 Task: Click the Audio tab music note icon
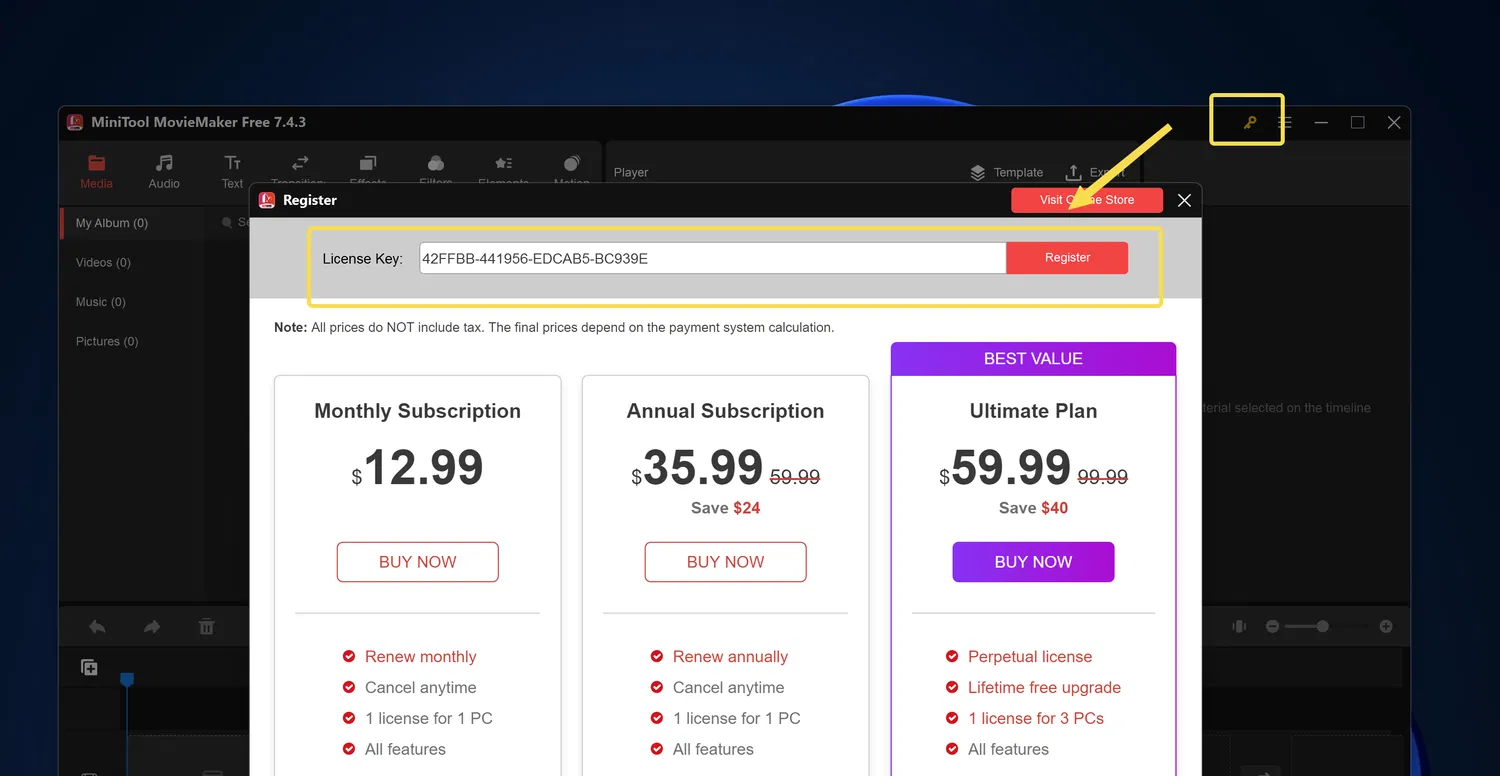click(x=164, y=163)
